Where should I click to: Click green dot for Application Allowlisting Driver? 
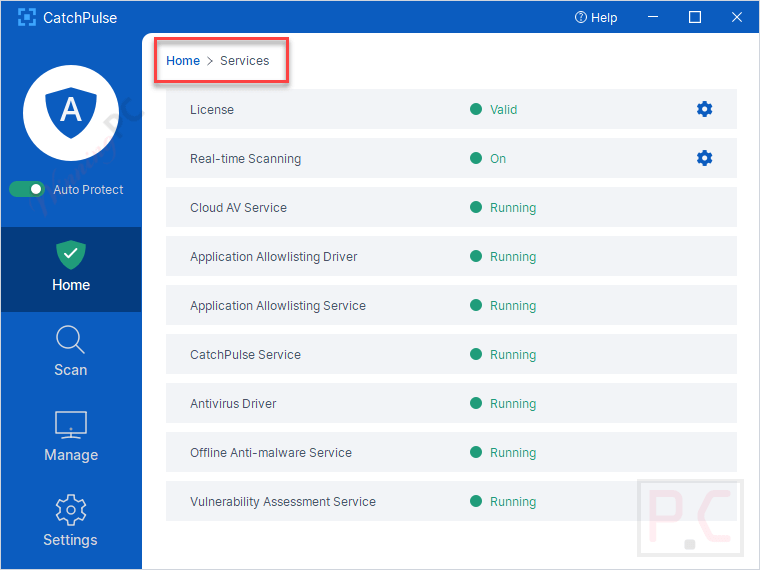[x=476, y=256]
